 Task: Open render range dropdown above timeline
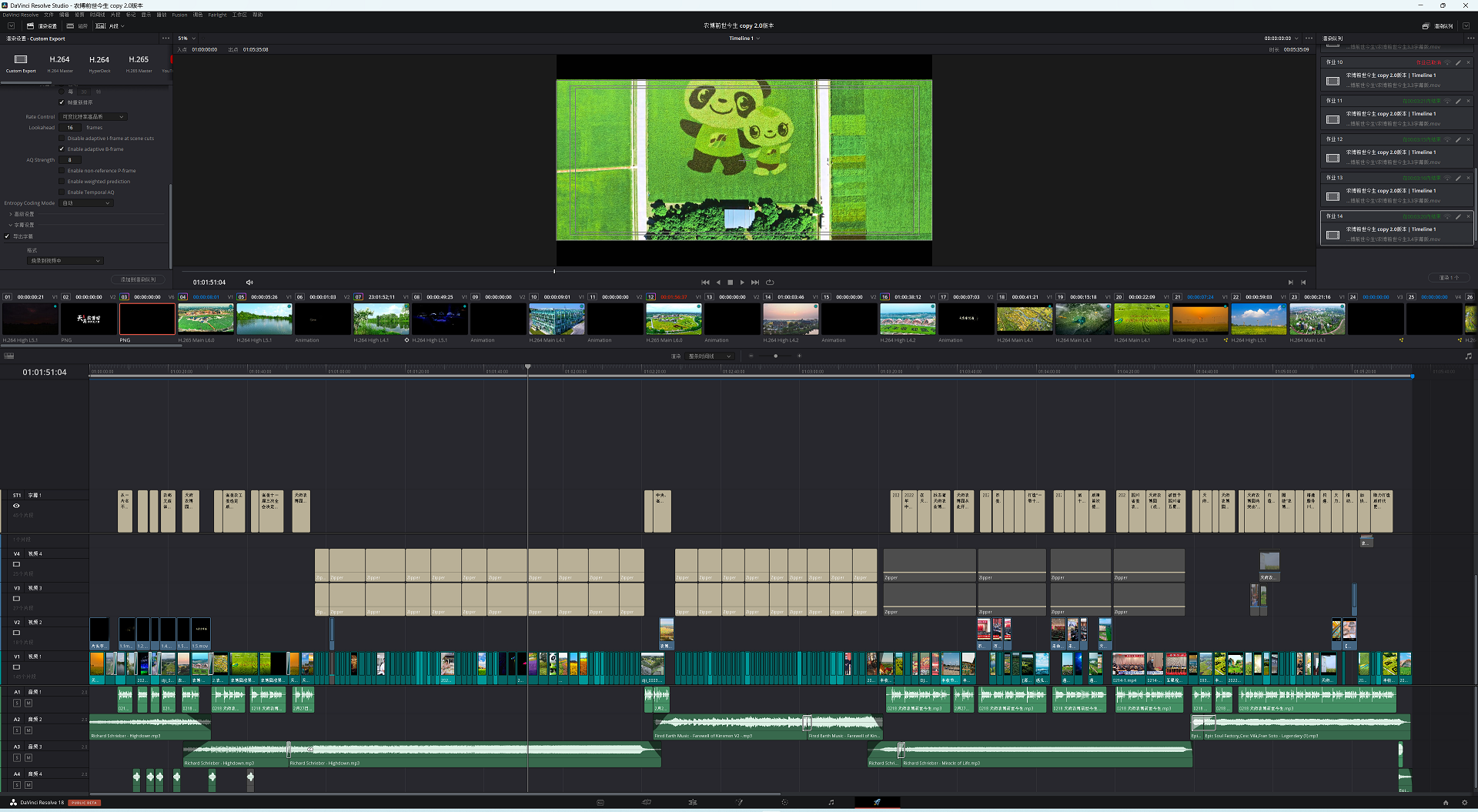709,356
